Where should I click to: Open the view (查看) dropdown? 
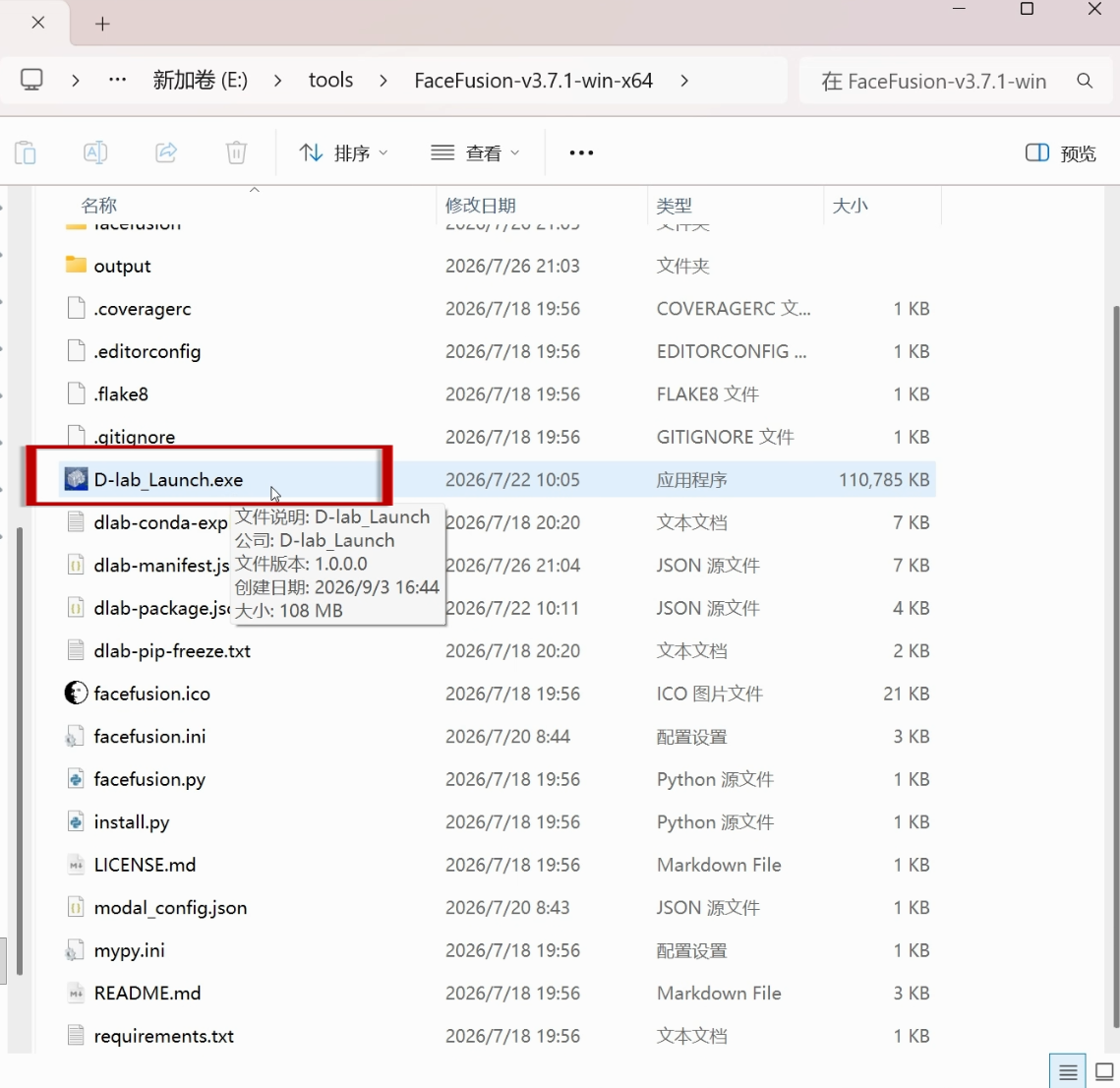[x=475, y=152]
